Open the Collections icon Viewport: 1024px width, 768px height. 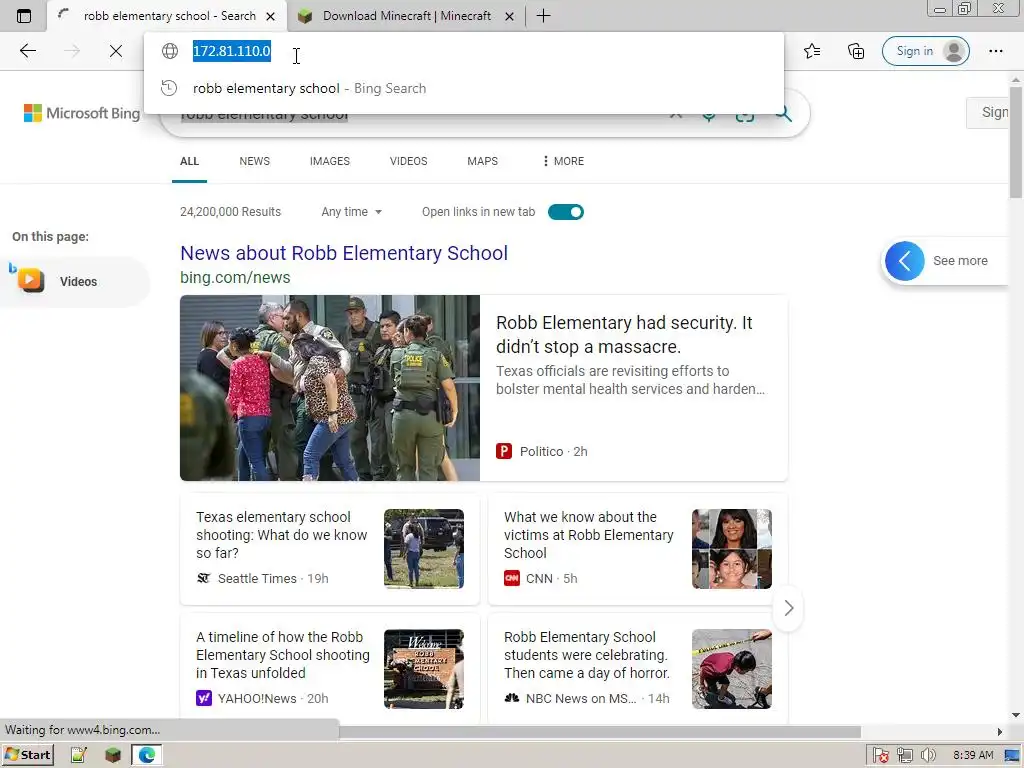click(856, 51)
